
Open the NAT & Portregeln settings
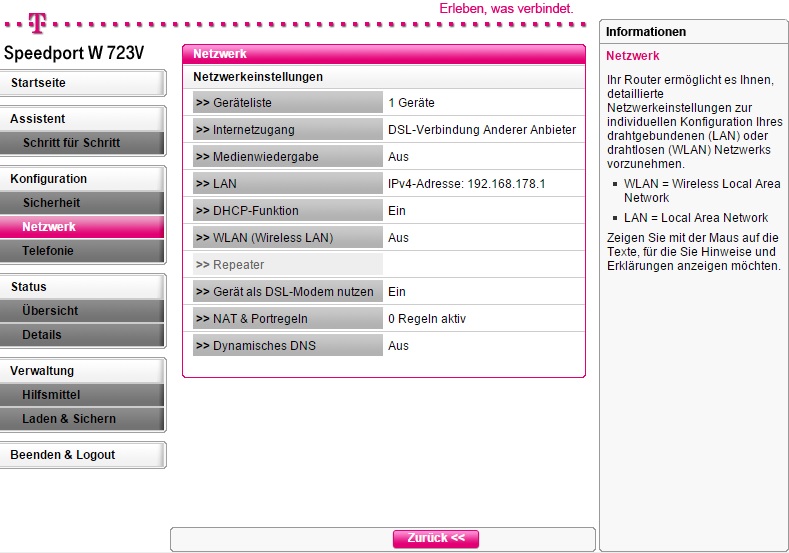coord(287,319)
